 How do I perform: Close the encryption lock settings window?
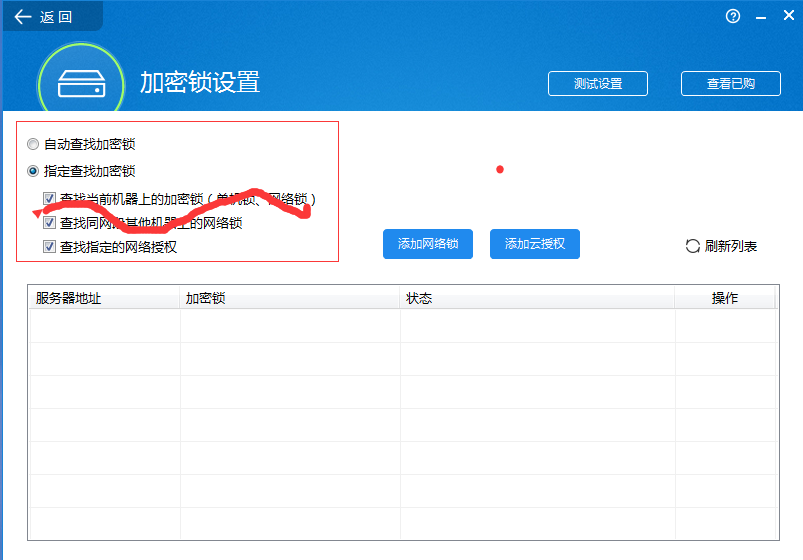coord(789,16)
